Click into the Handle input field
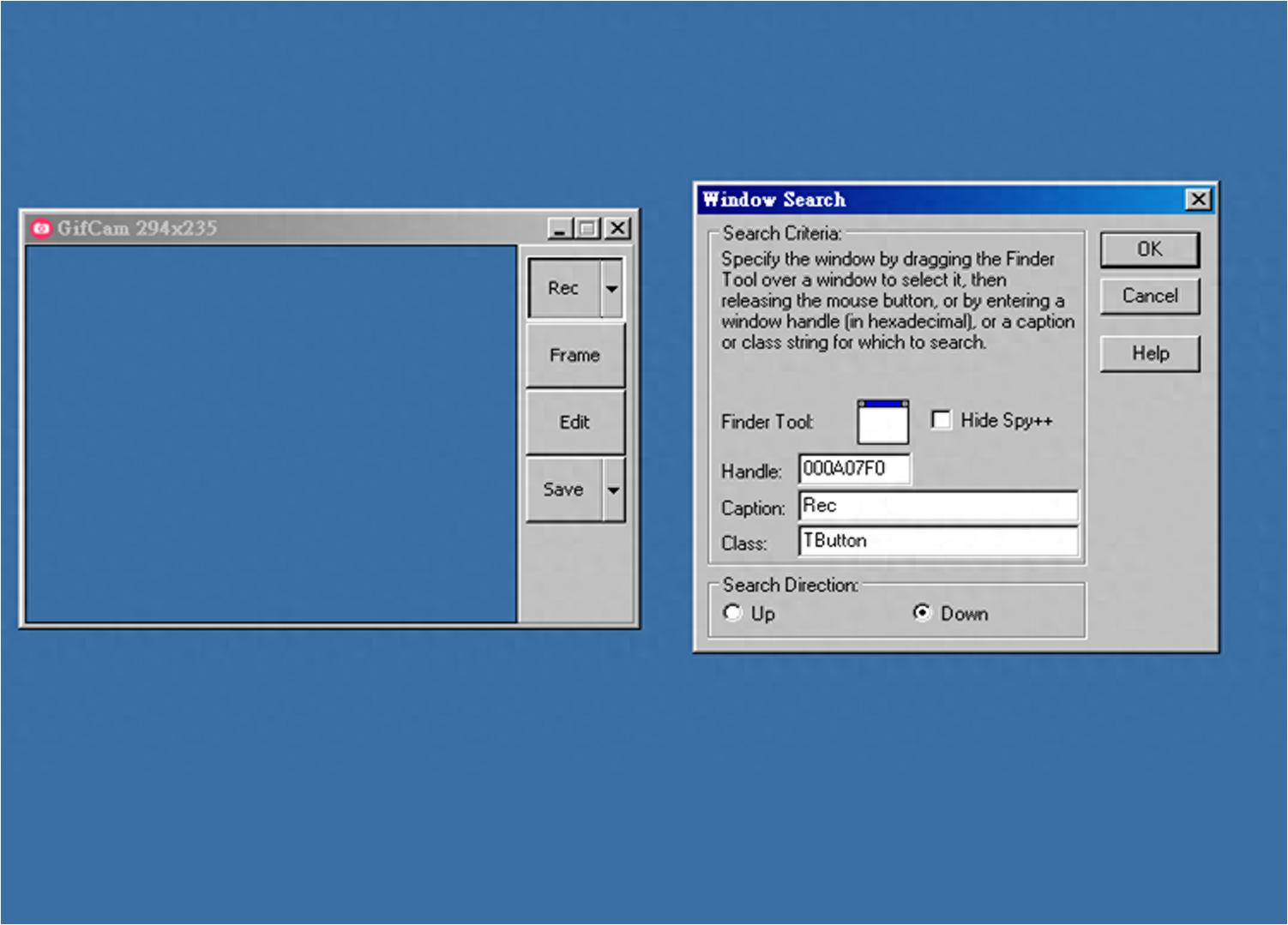Image resolution: width=1288 pixels, height=925 pixels. [855, 469]
